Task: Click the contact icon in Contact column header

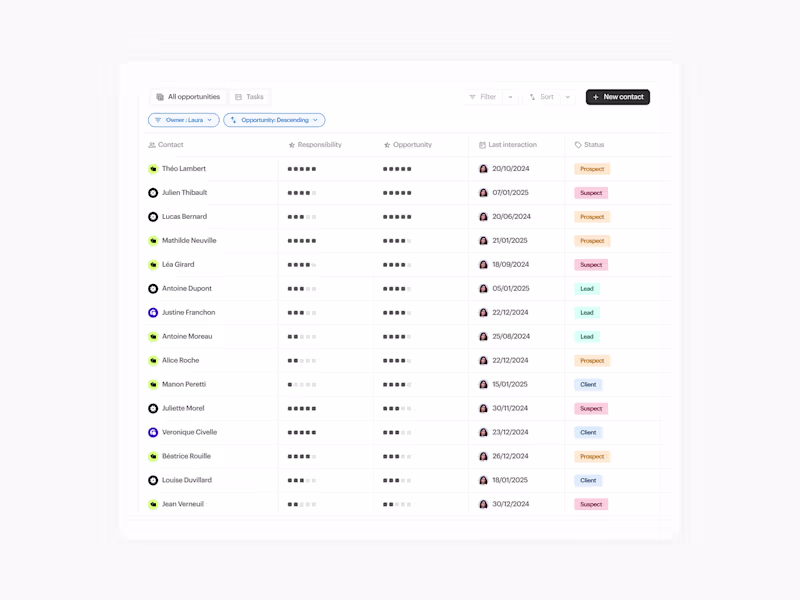Action: click(x=151, y=145)
